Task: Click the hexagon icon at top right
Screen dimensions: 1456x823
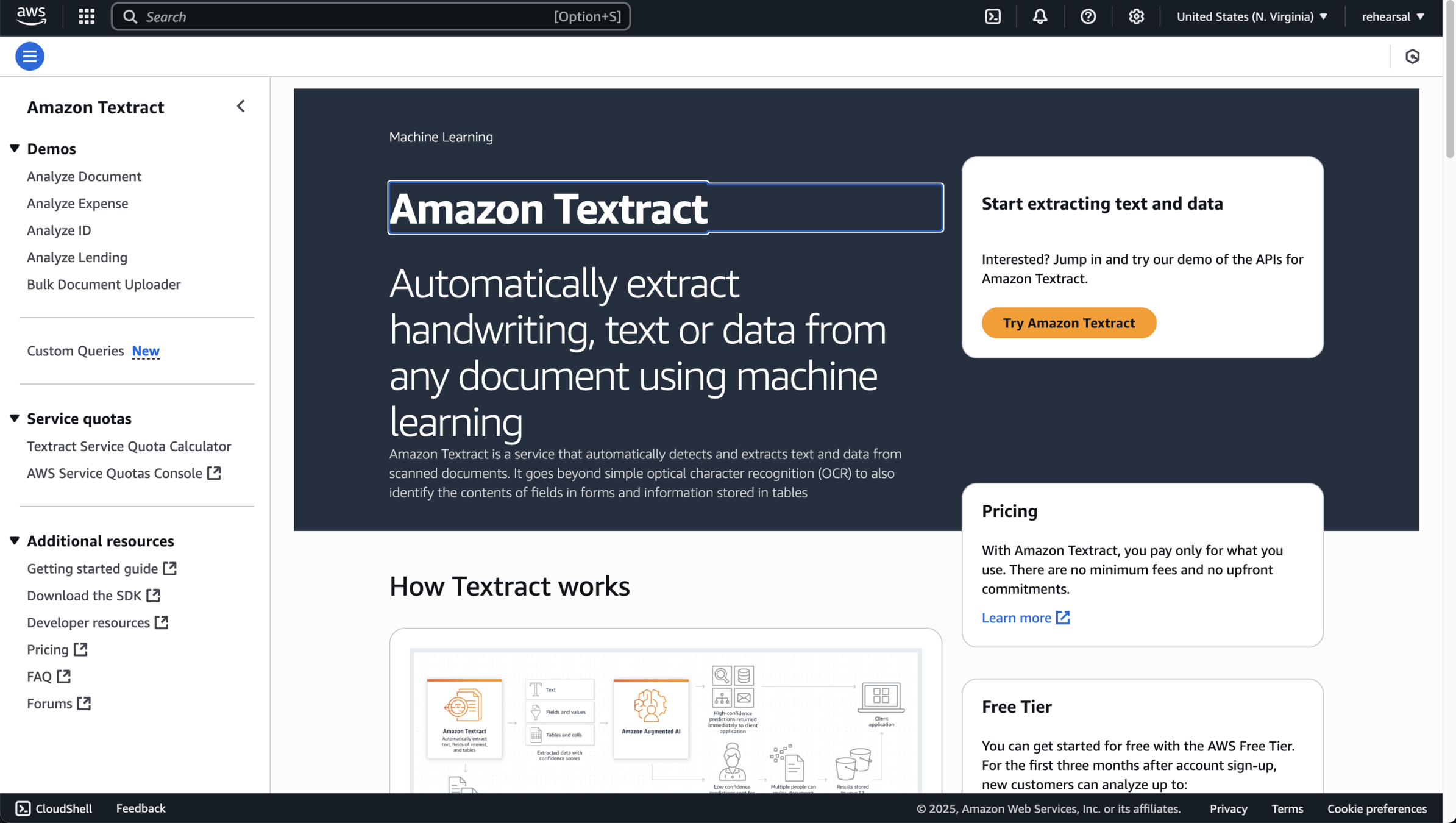Action: click(1412, 56)
